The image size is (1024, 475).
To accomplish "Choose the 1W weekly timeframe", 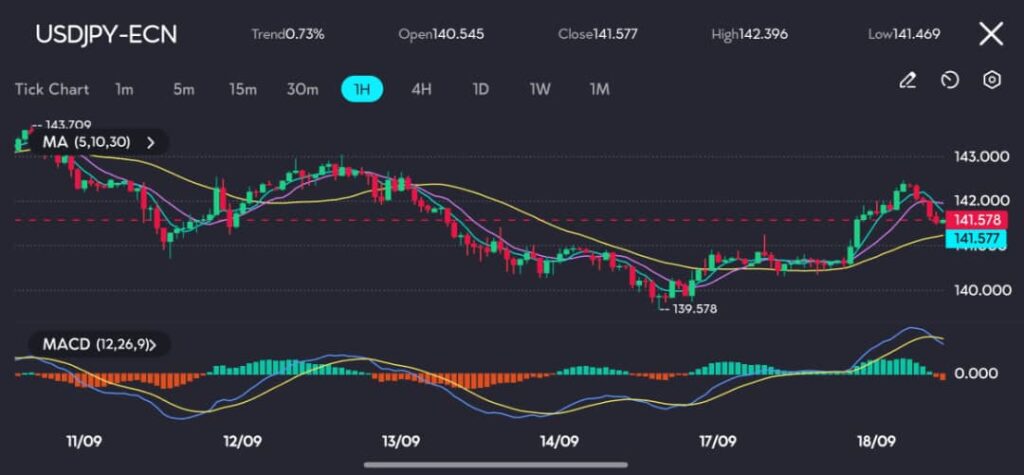I will (x=540, y=89).
